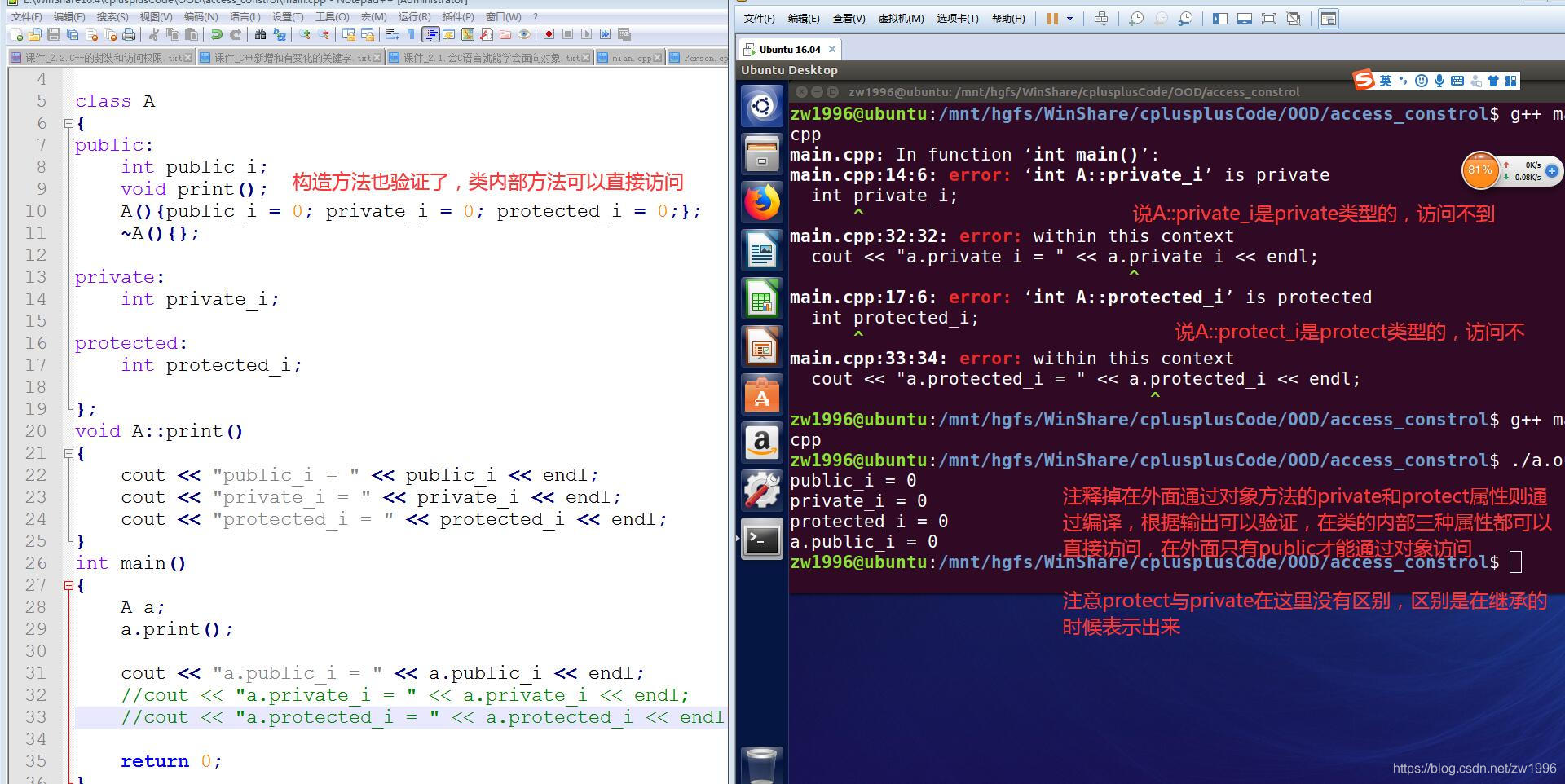Collapse main function fold marker line 27

(68, 585)
